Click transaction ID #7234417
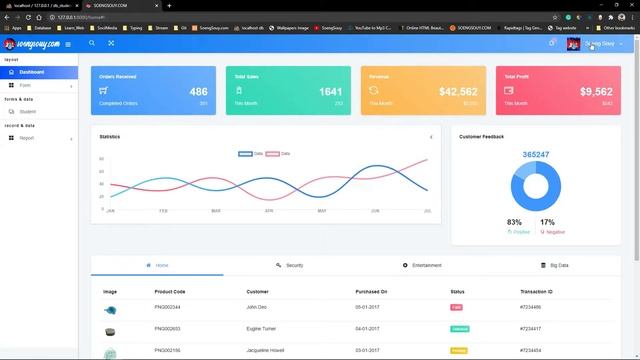 [531, 329]
